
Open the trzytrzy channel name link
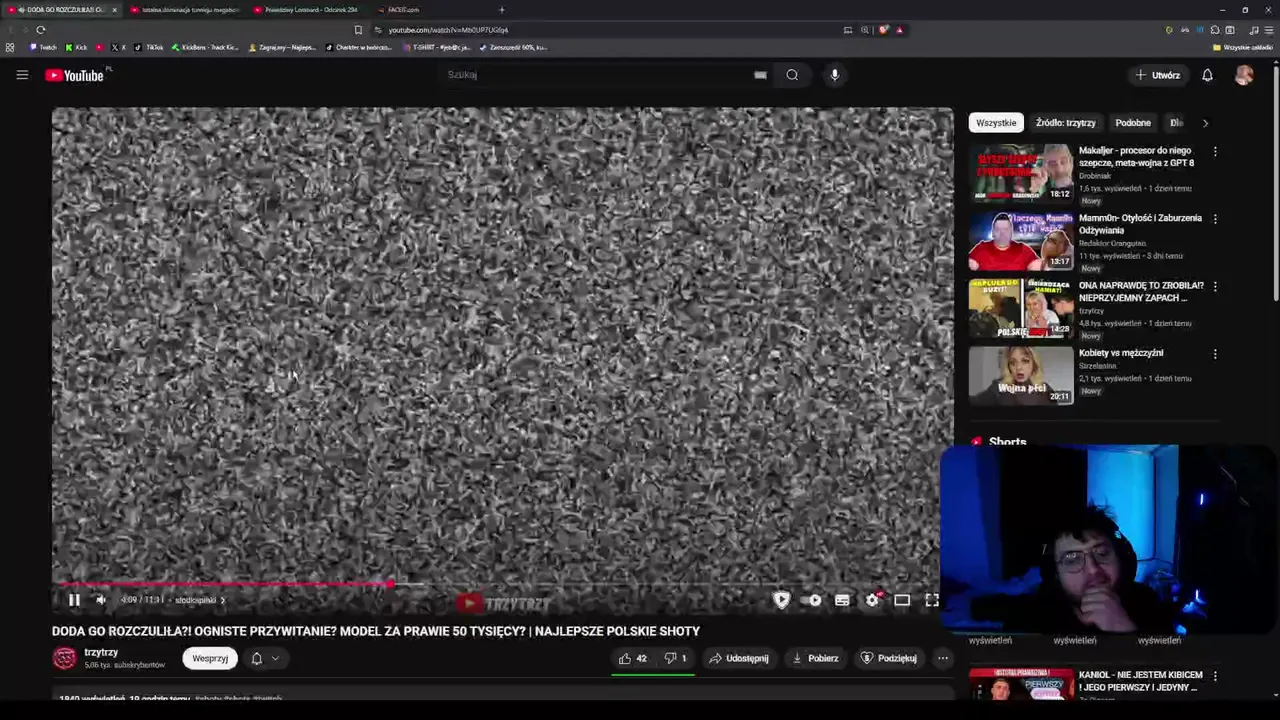tap(101, 652)
